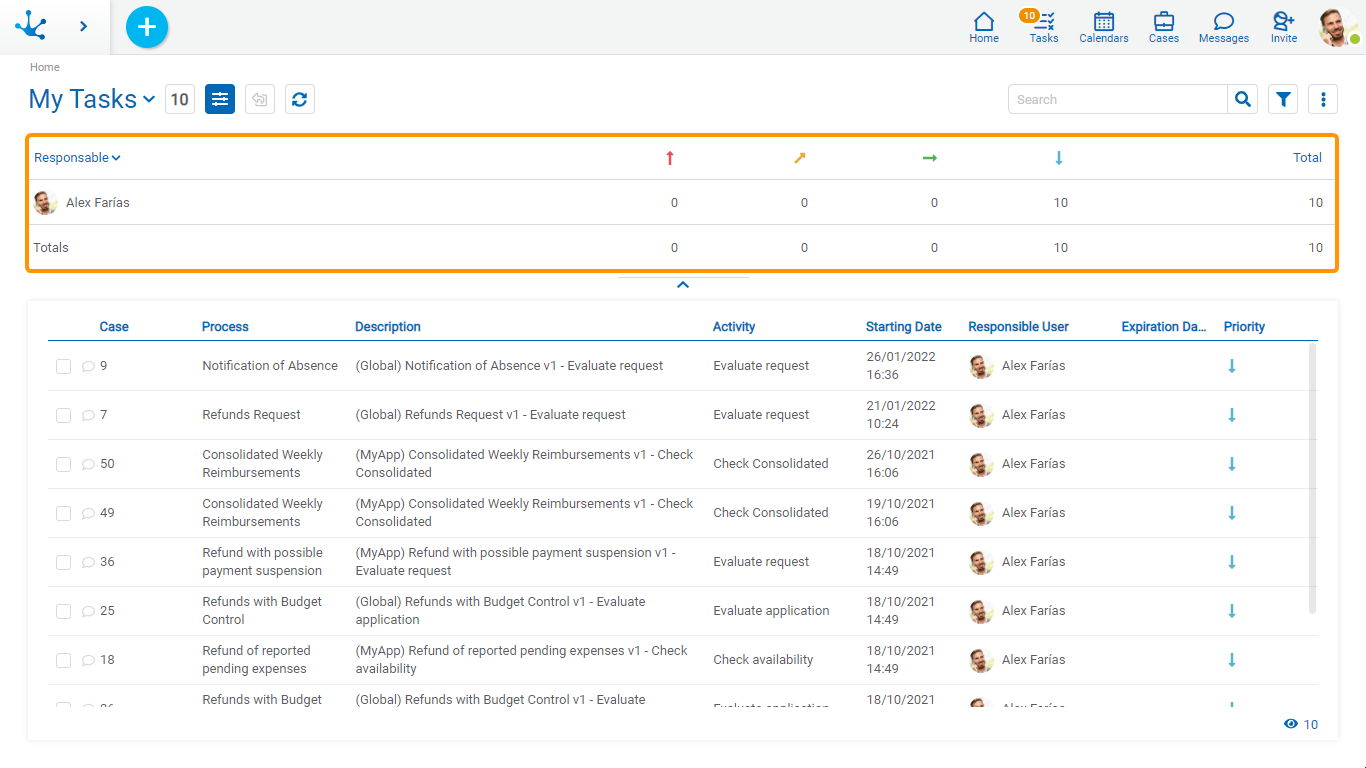Collapse the summary panel with up chevron
The width and height of the screenshot is (1366, 768).
pyautogui.click(x=683, y=285)
